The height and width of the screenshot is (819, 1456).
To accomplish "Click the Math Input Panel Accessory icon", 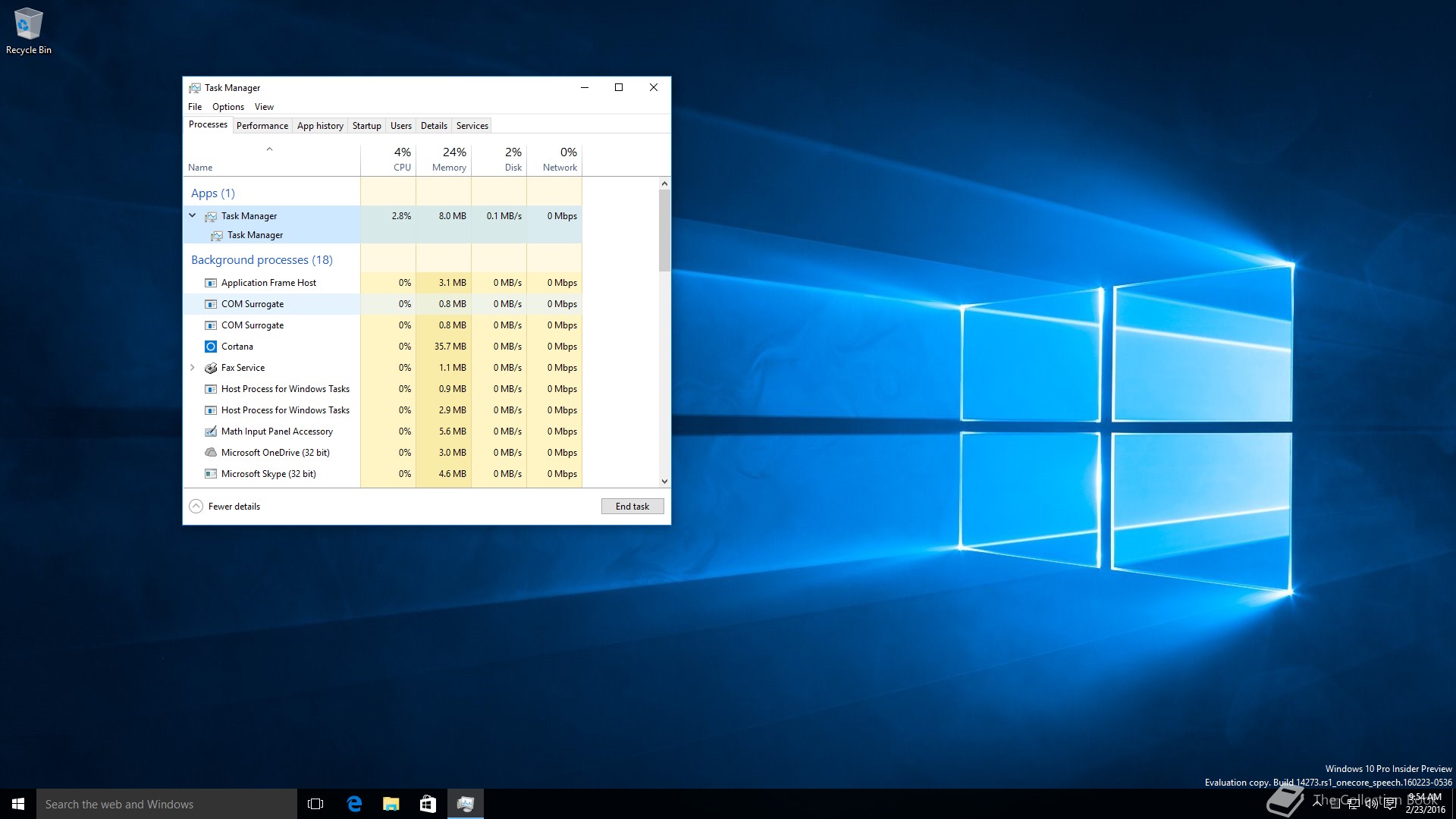I will click(211, 431).
